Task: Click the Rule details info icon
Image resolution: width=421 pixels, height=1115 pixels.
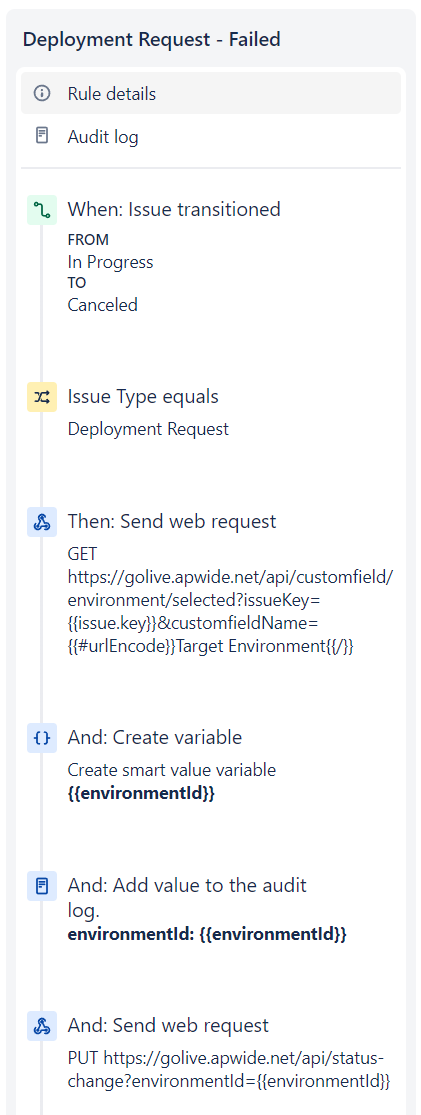Action: 42,93
